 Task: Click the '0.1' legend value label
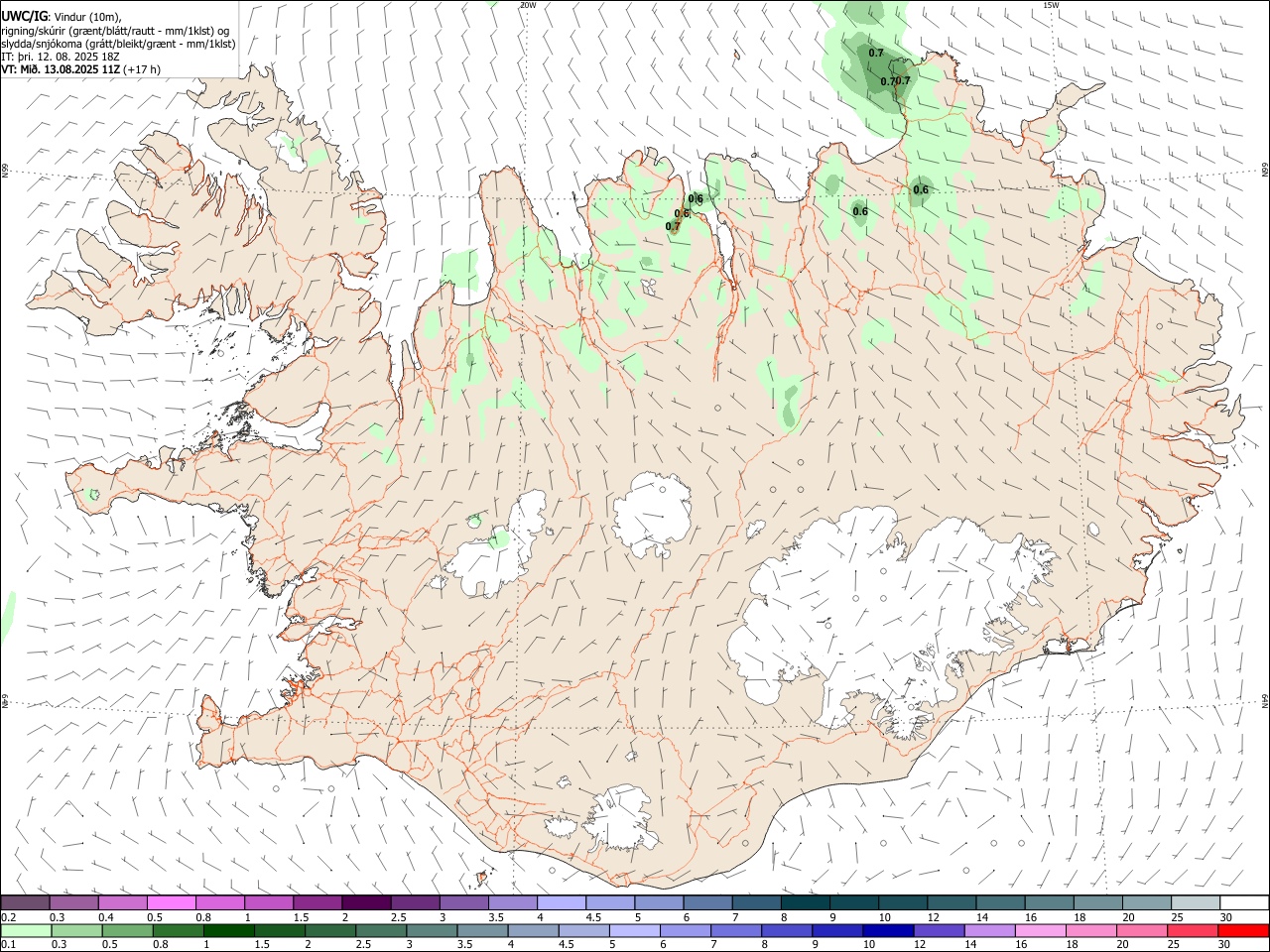point(9,945)
